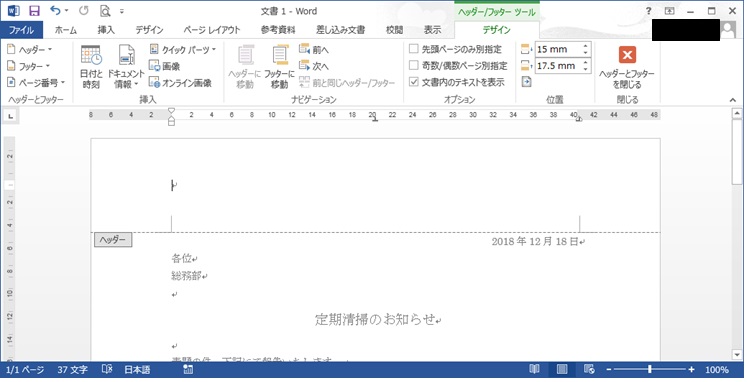Insert an online picture (オンライン画像)
Viewport: 747px width, 382px height.
point(180,82)
